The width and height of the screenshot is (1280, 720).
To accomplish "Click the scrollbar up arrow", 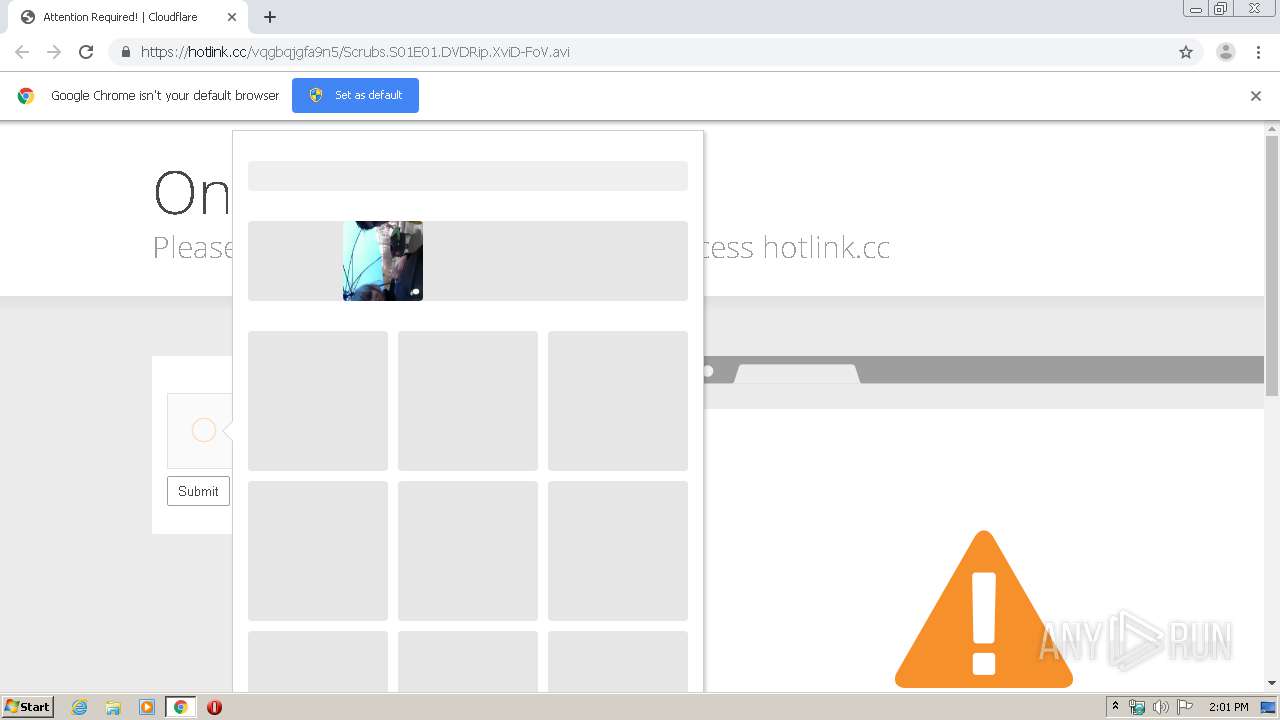I will 1272,128.
